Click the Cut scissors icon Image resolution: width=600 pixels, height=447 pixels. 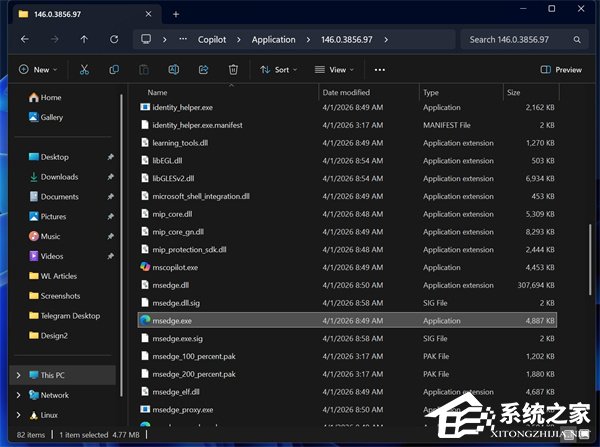point(84,70)
